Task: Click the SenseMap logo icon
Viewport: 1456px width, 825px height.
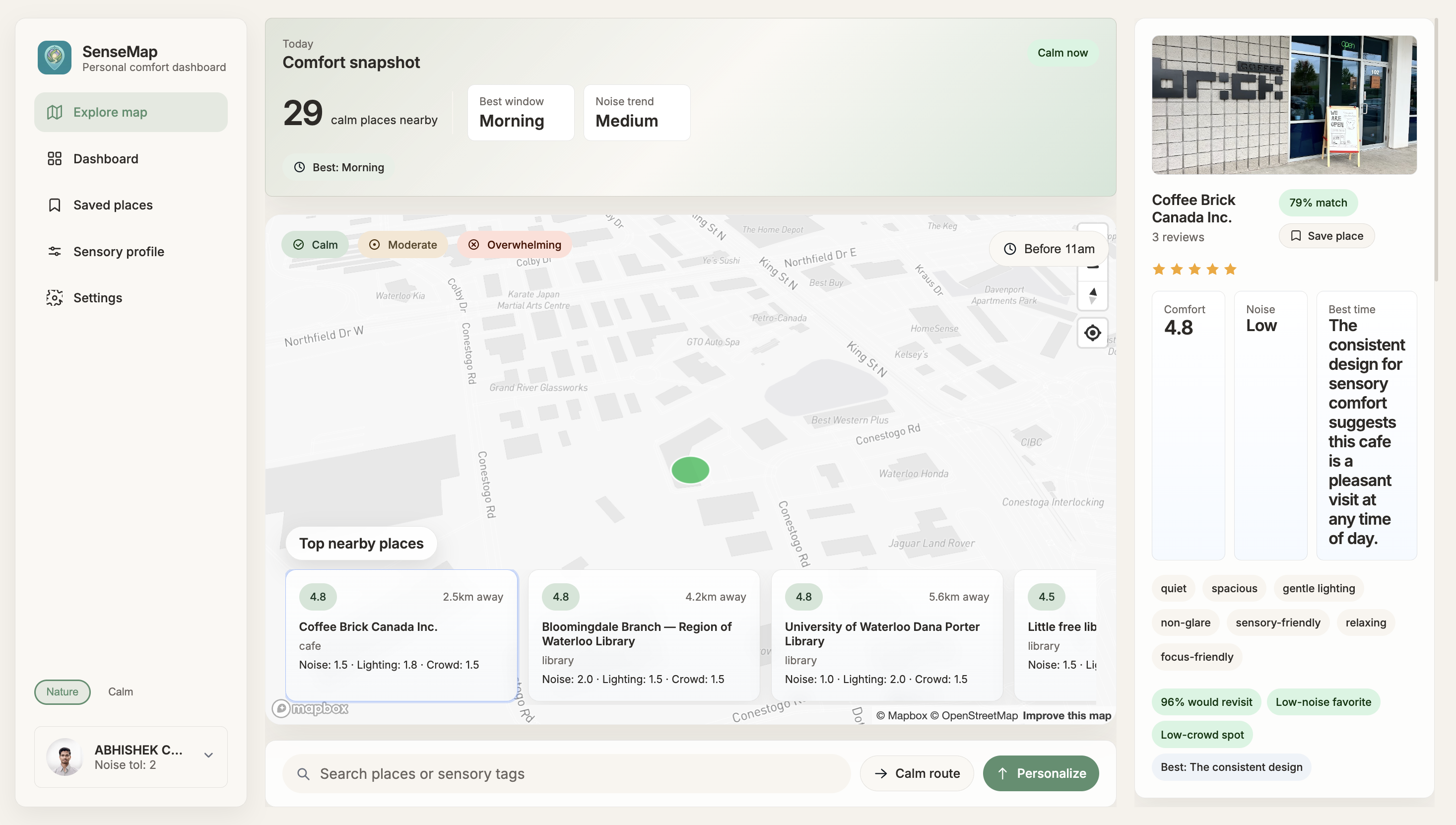Action: click(55, 58)
